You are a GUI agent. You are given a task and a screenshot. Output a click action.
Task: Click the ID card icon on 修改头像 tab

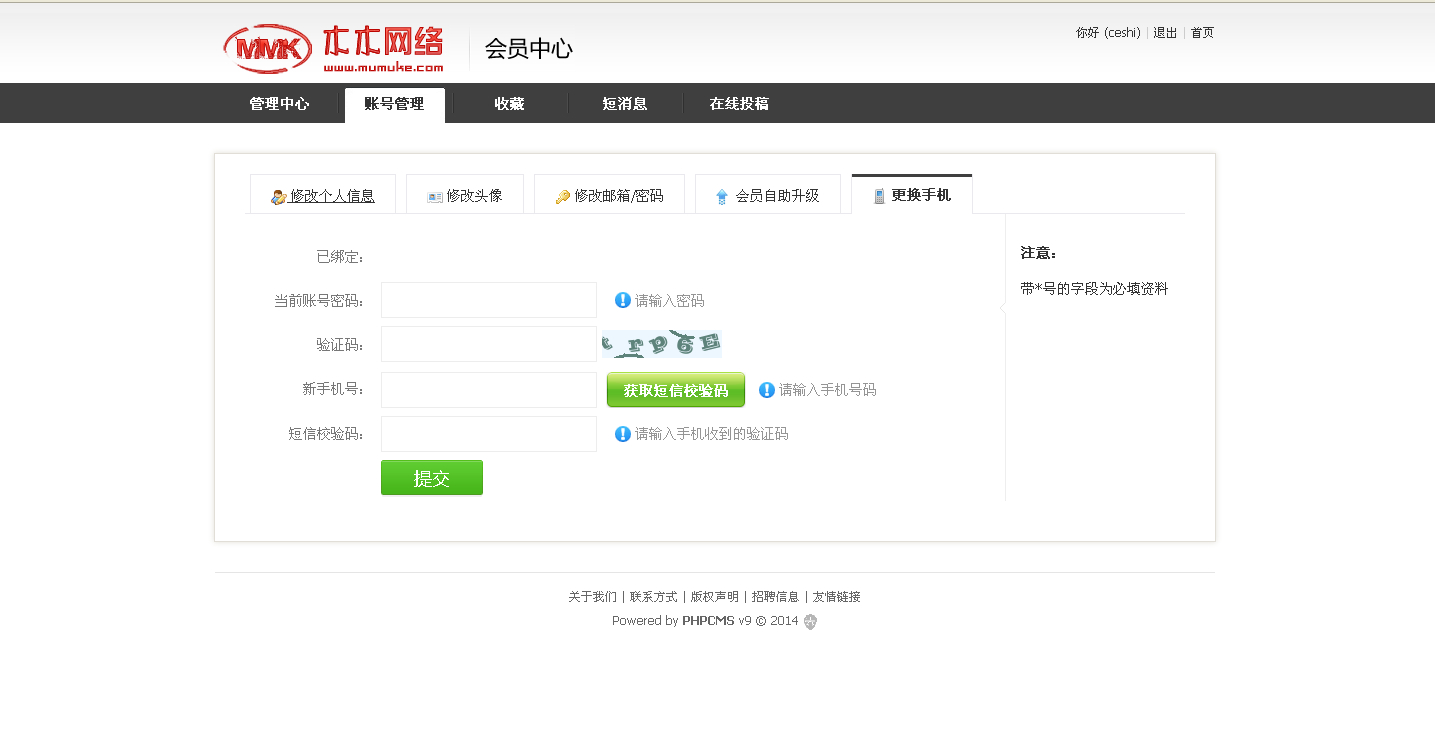click(435, 197)
